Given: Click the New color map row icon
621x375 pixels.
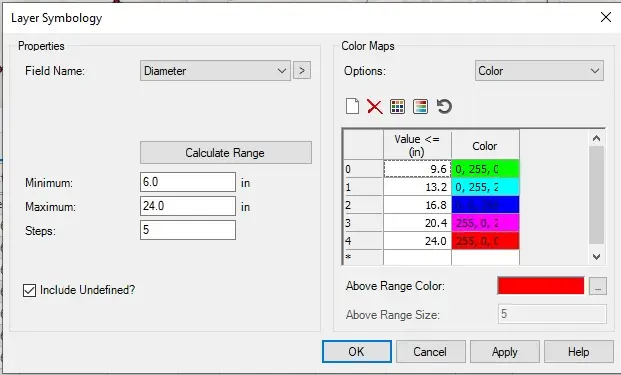Looking at the screenshot, I should (352, 106).
